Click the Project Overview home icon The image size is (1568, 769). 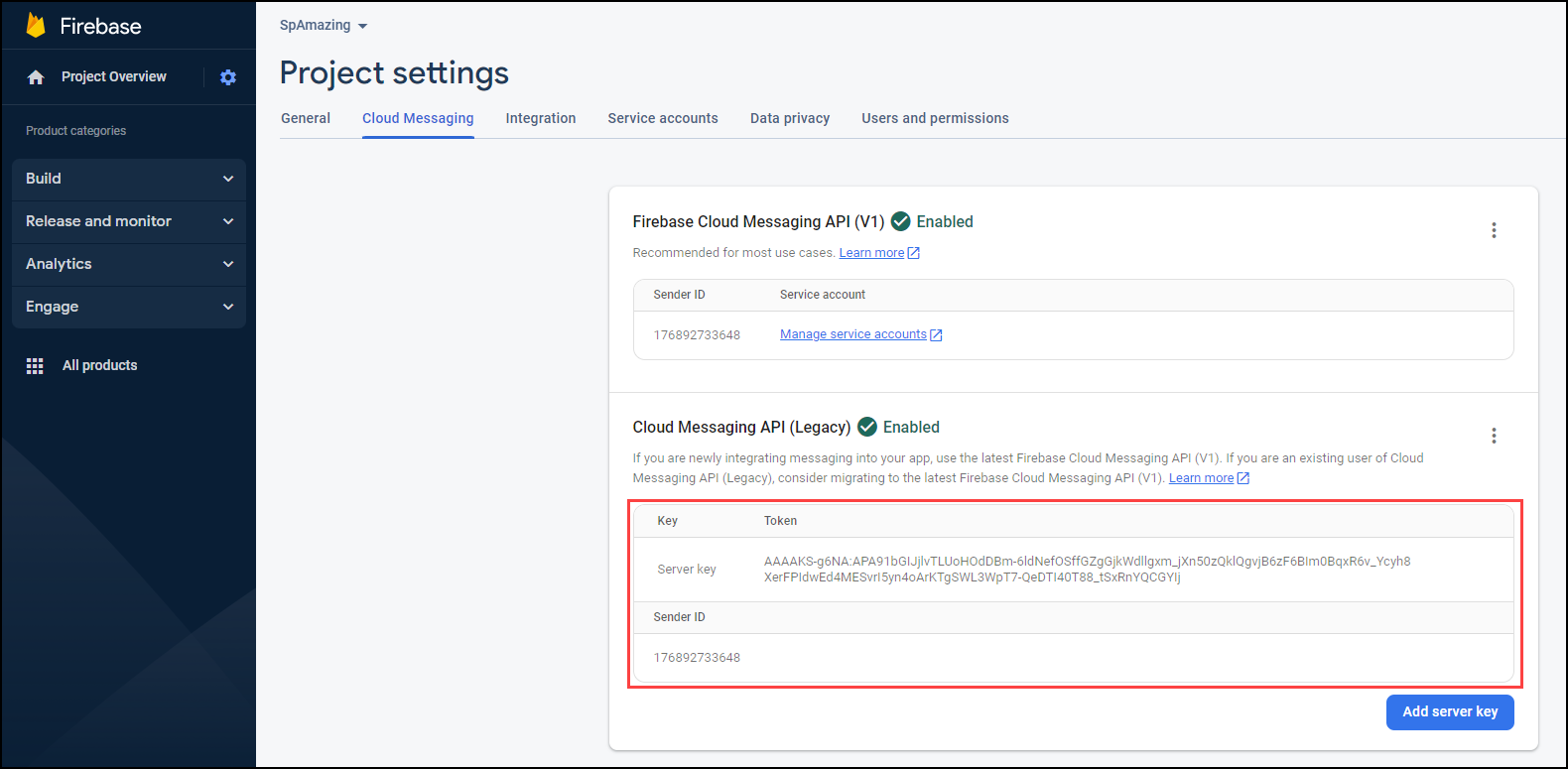36,77
